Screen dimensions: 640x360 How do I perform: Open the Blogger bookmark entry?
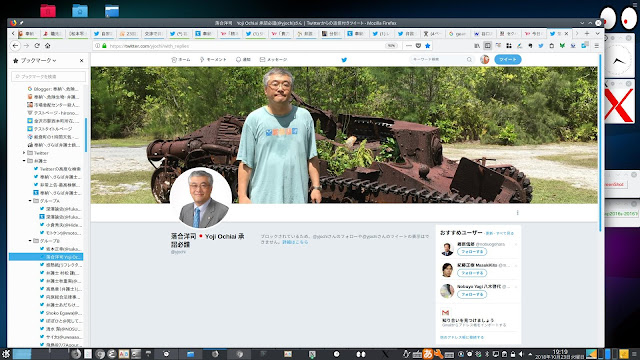[x=53, y=89]
